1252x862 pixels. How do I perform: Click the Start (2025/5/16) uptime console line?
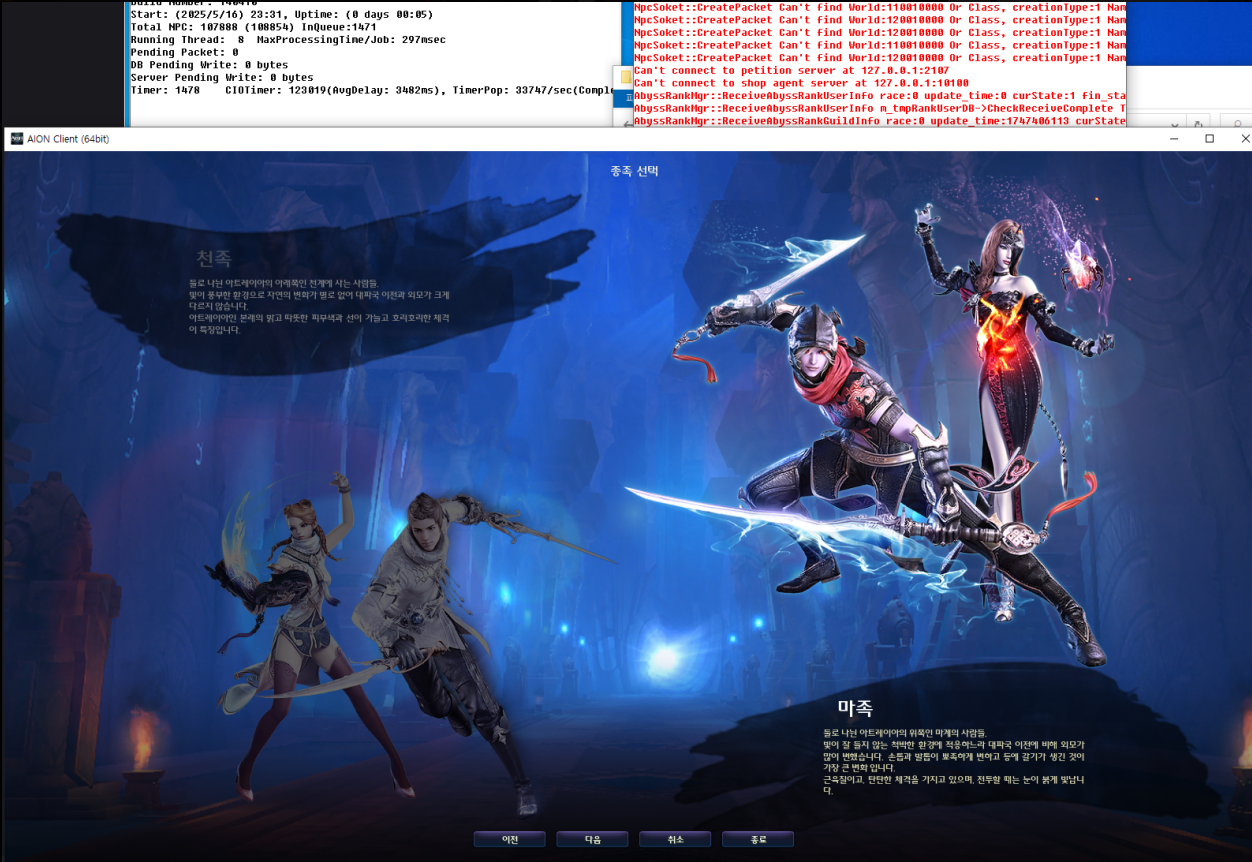click(282, 14)
